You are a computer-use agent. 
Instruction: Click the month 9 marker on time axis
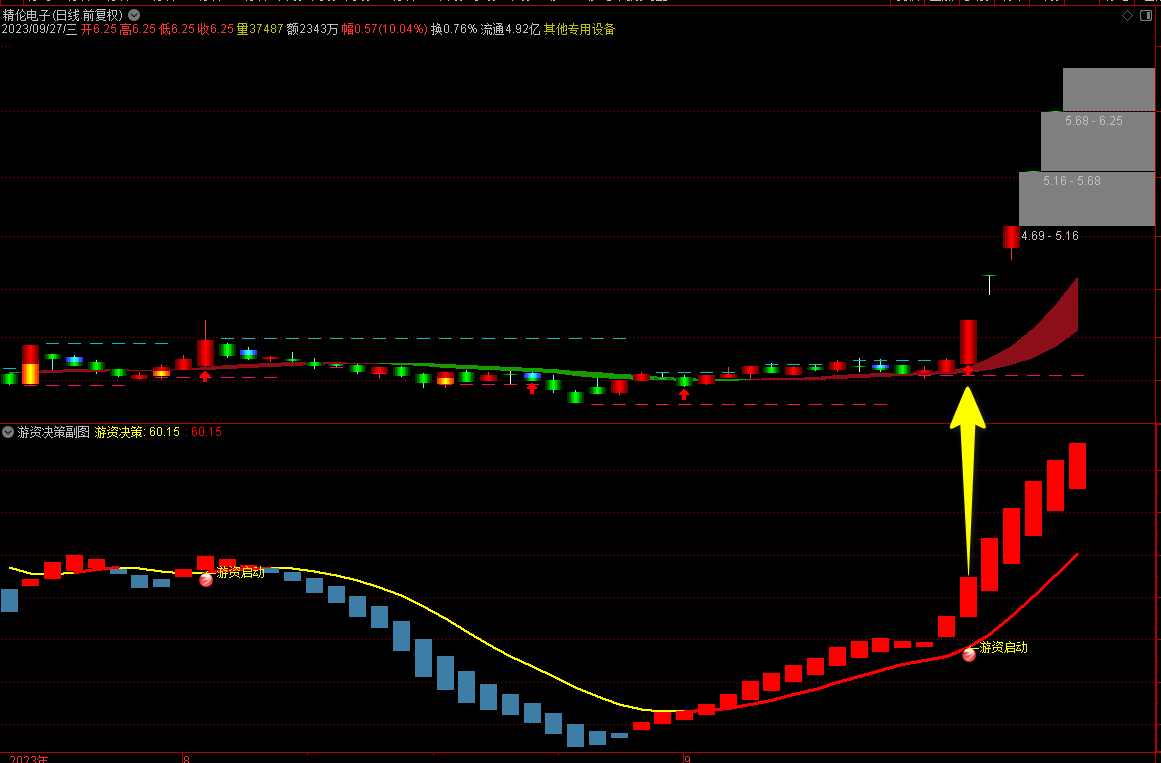point(687,758)
